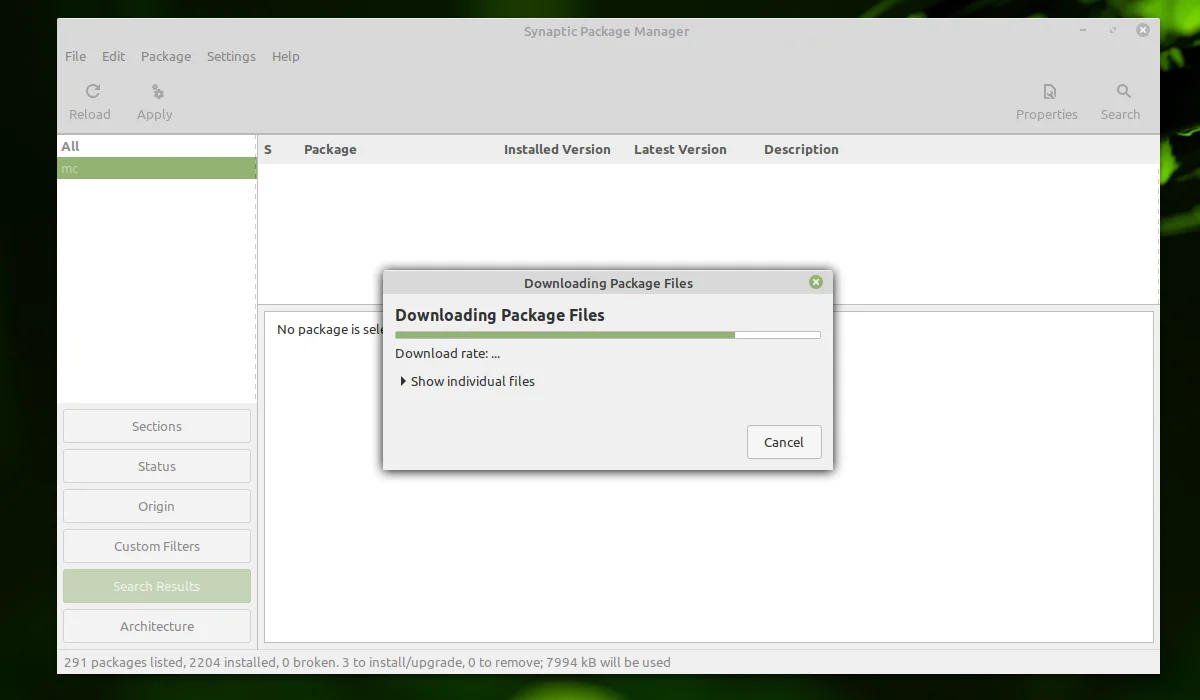This screenshot has width=1200, height=700.
Task: Click the status bar packages summary
Action: pyautogui.click(x=367, y=662)
